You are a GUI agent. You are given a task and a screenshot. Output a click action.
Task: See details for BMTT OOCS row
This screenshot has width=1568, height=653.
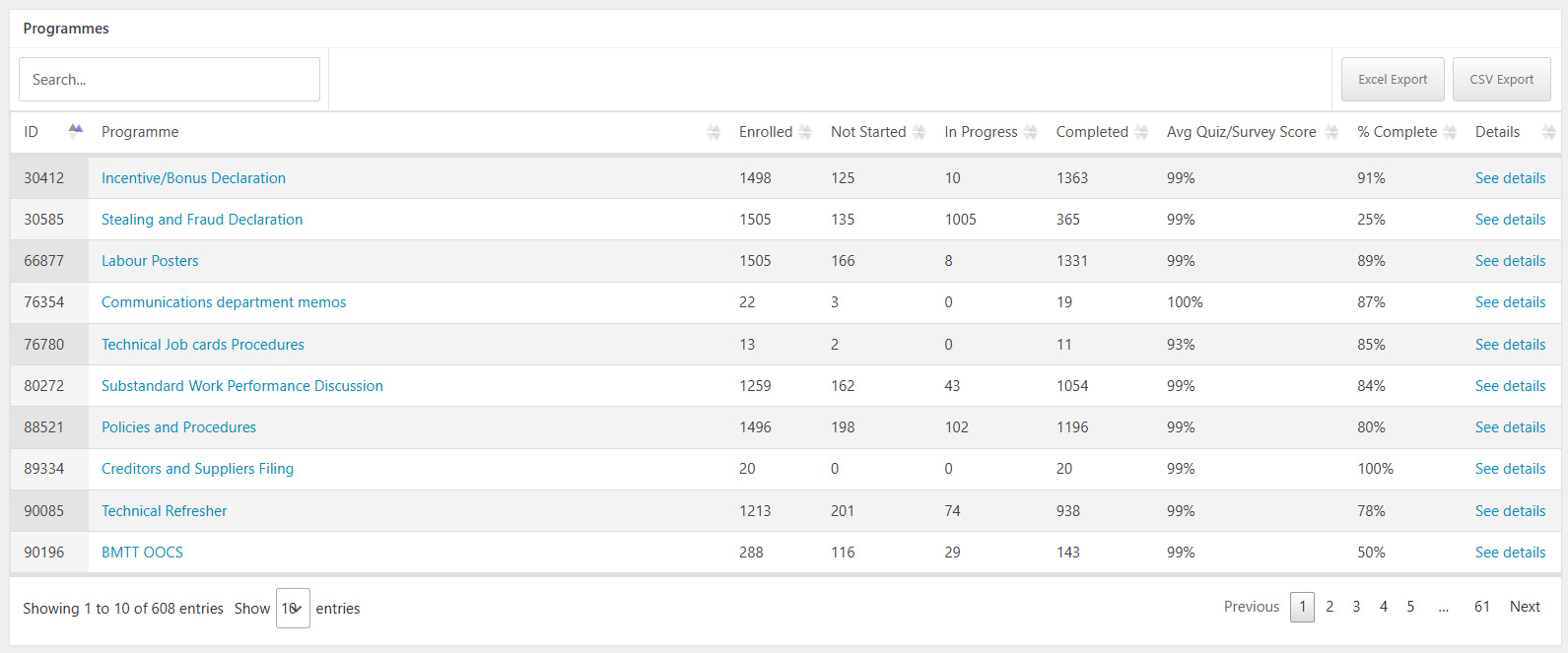(1510, 553)
